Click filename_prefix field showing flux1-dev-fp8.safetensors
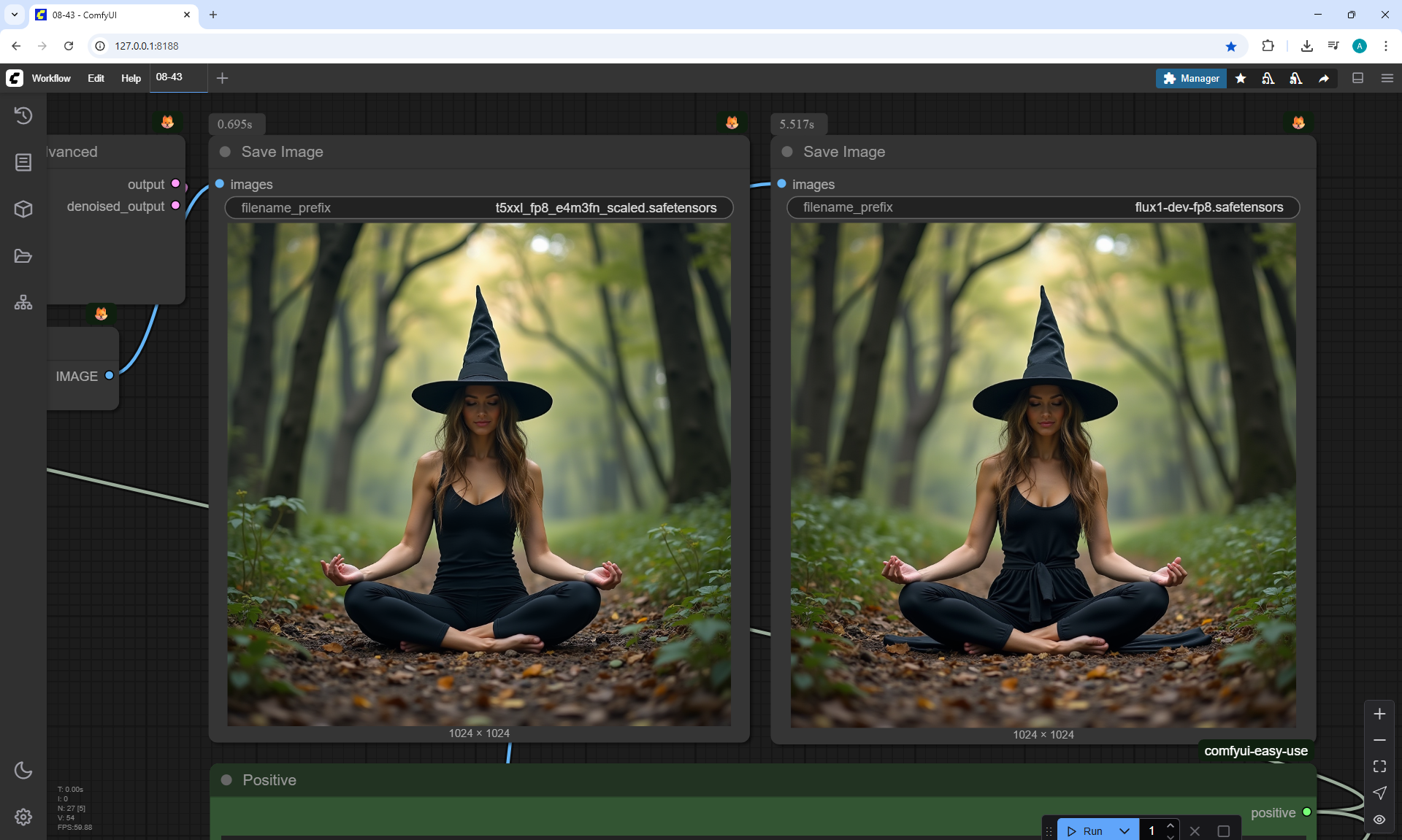The height and width of the screenshot is (840, 1402). click(x=1043, y=207)
